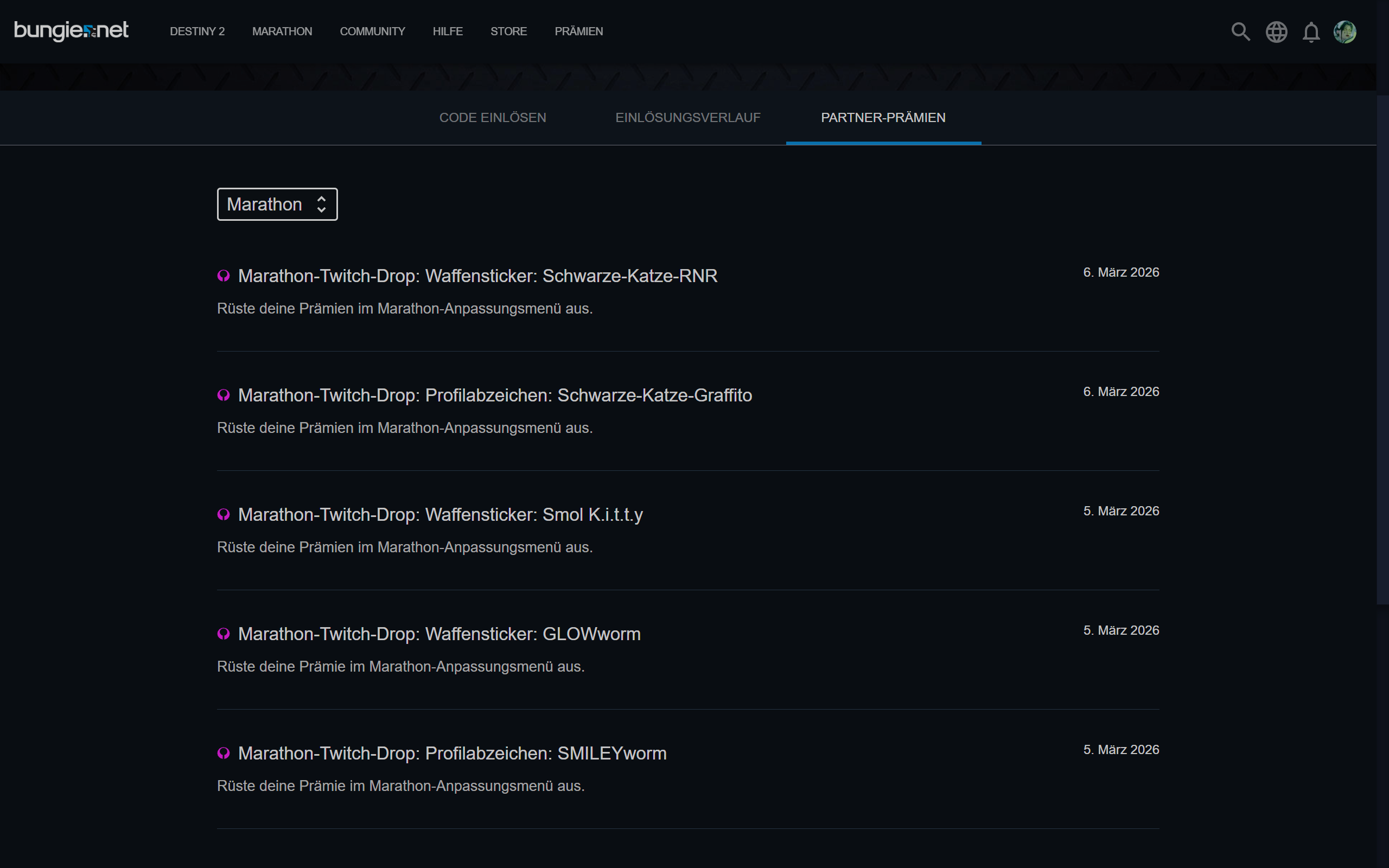Open the Hilfe menu
This screenshot has height=868, width=1389.
coord(447,31)
